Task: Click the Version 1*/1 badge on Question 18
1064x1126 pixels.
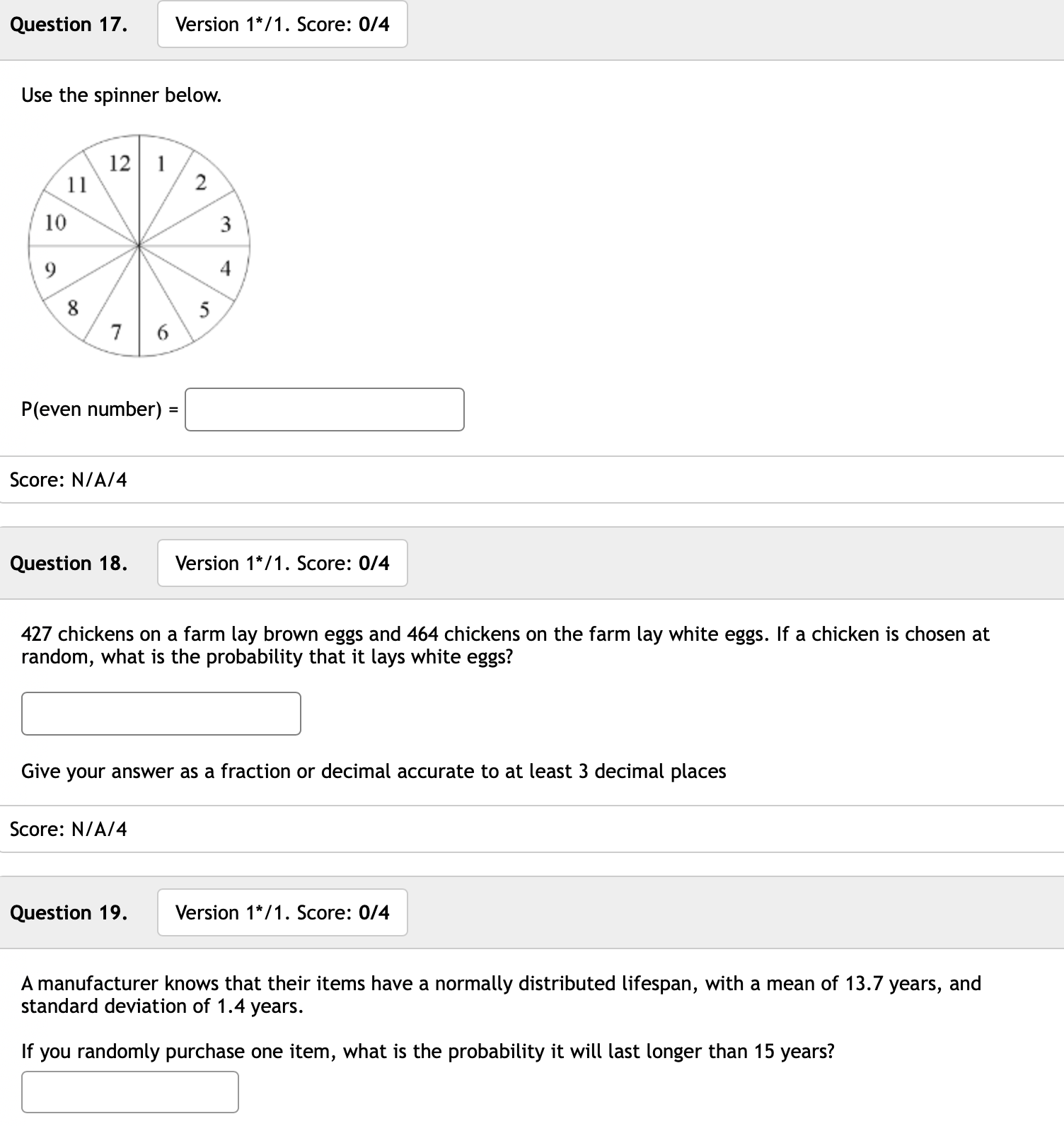Action: 282,564
